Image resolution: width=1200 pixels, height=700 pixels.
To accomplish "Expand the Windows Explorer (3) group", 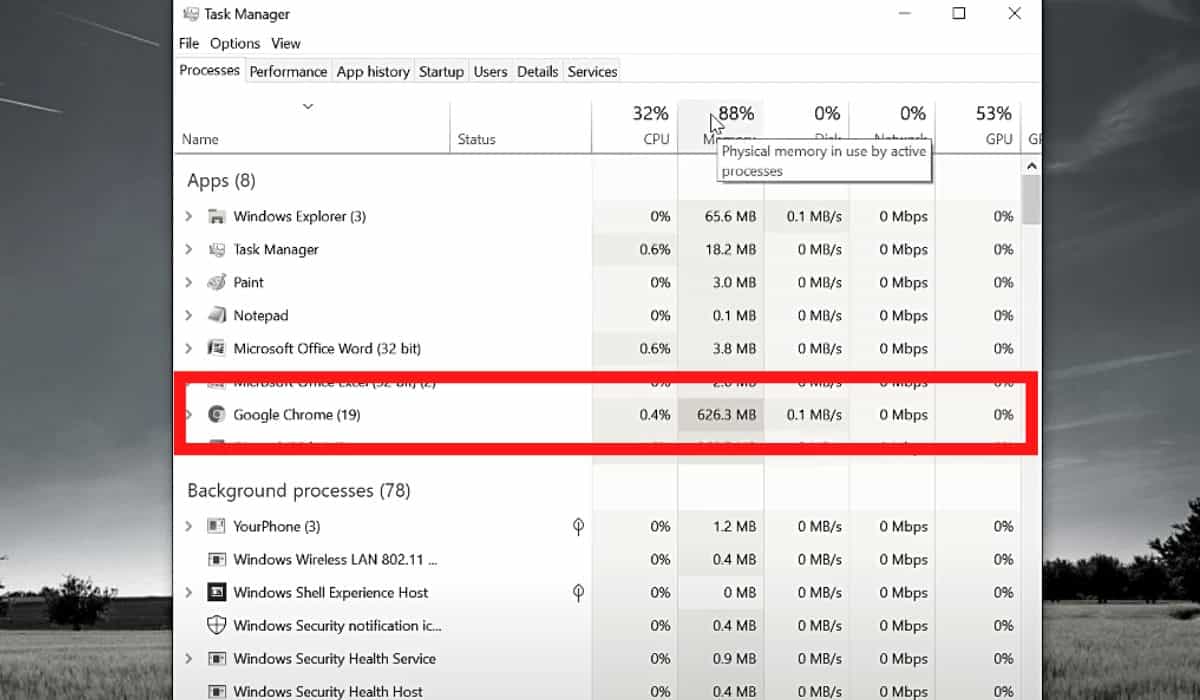I will pos(189,216).
